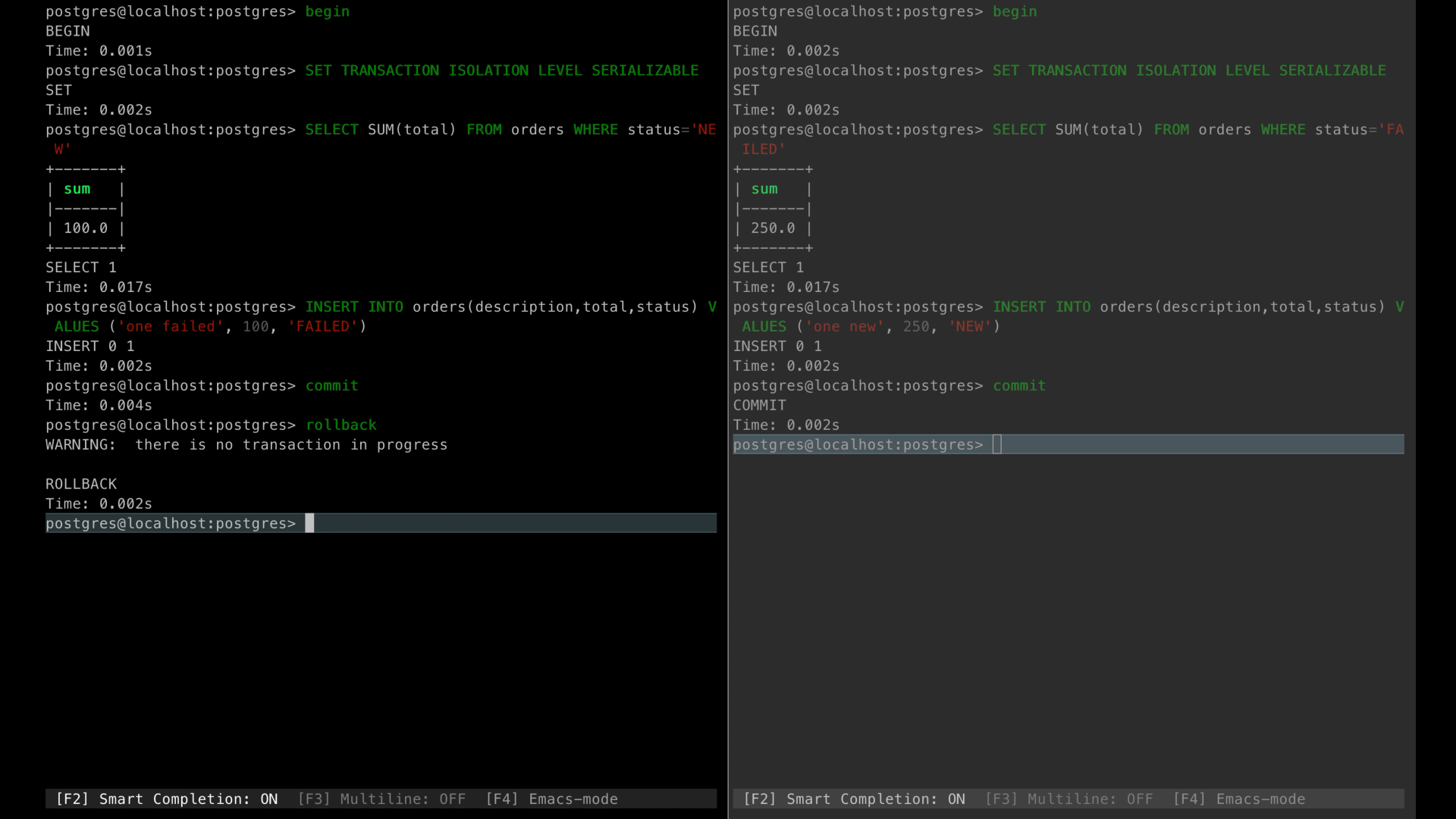Toggle Smart Completion in the left pane status bar
The width and height of the screenshot is (1456, 819).
(x=167, y=799)
